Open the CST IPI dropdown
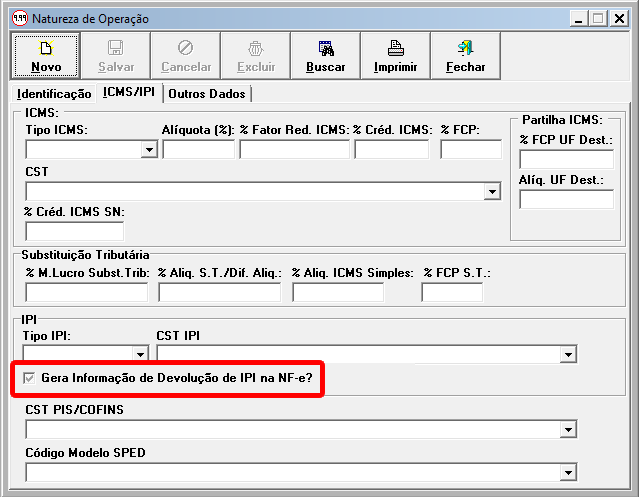The width and height of the screenshot is (639, 497). (x=568, y=354)
